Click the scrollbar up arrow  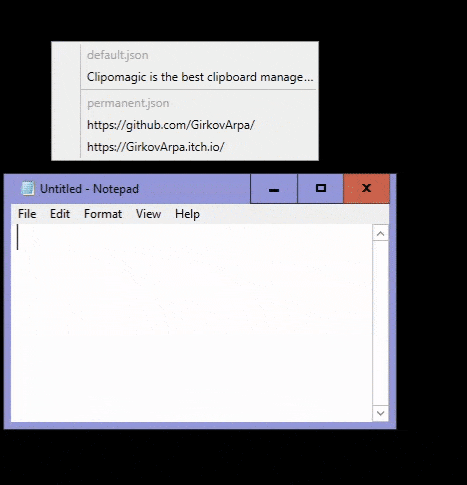(380, 233)
